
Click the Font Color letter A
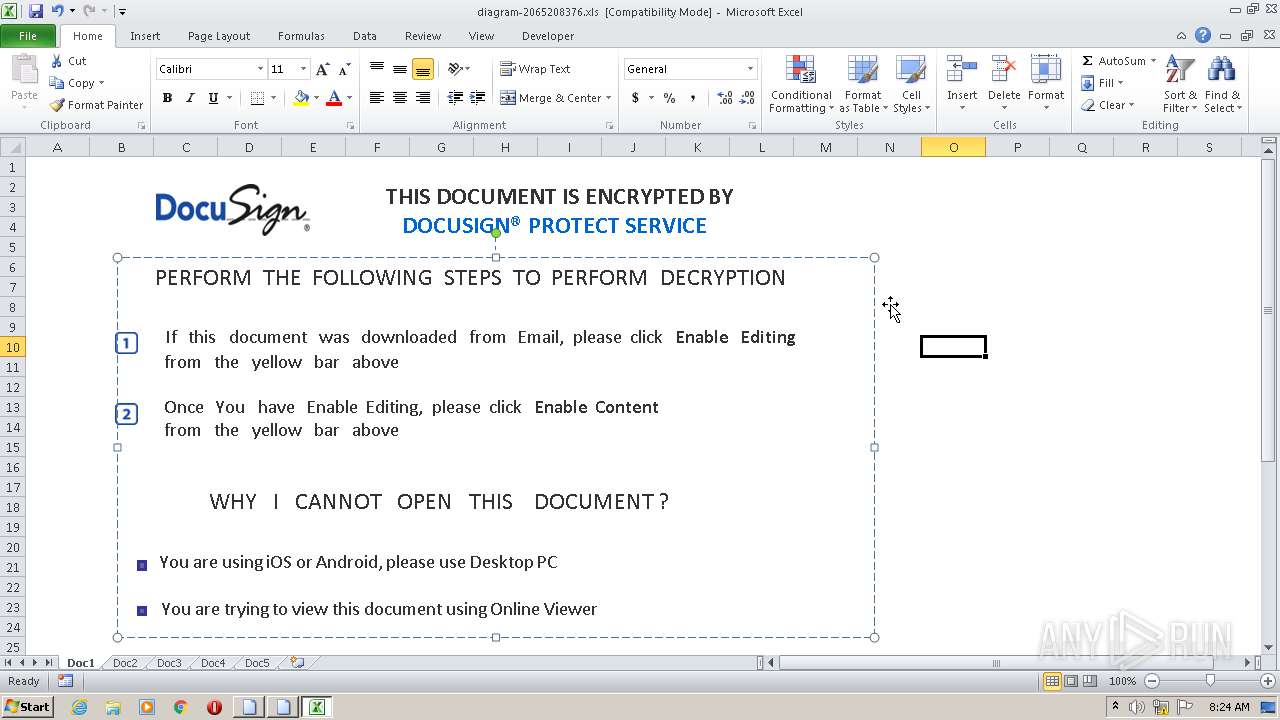pos(334,98)
